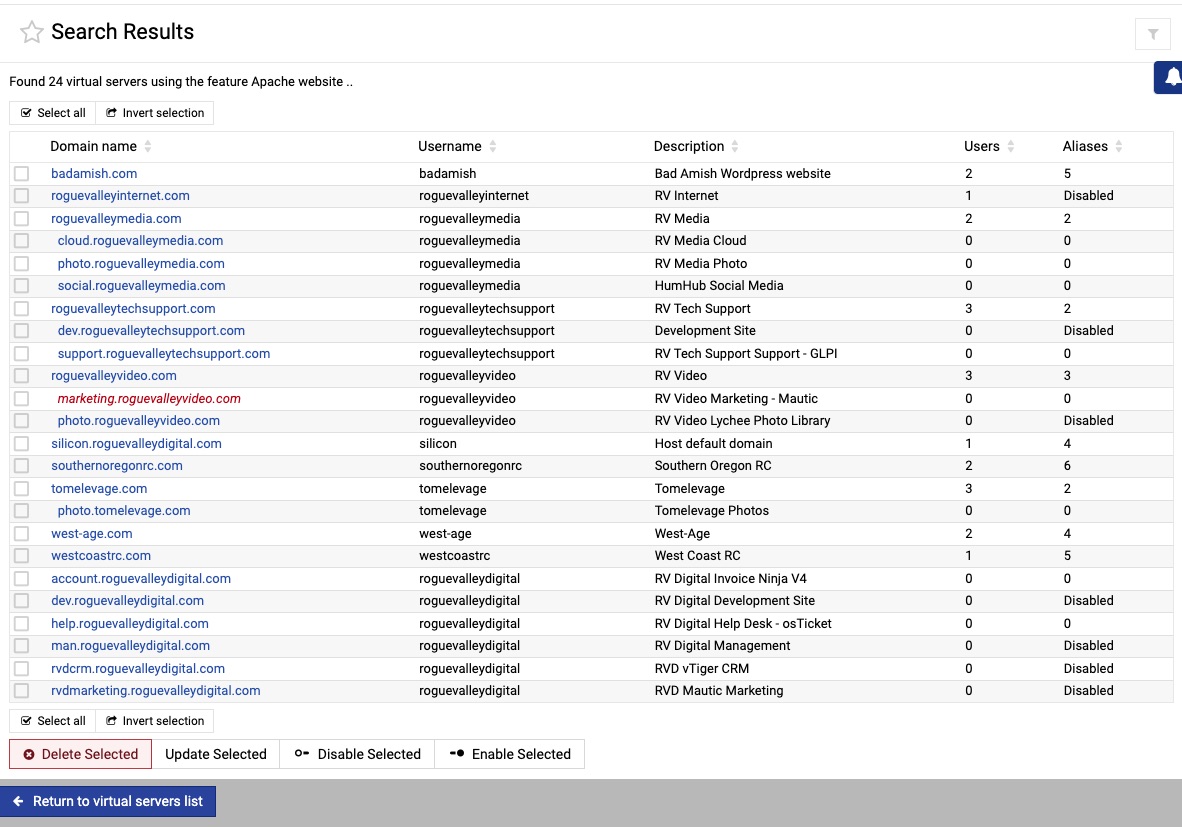Open photo.tomelevage.com link
This screenshot has width=1182, height=827.
(124, 511)
